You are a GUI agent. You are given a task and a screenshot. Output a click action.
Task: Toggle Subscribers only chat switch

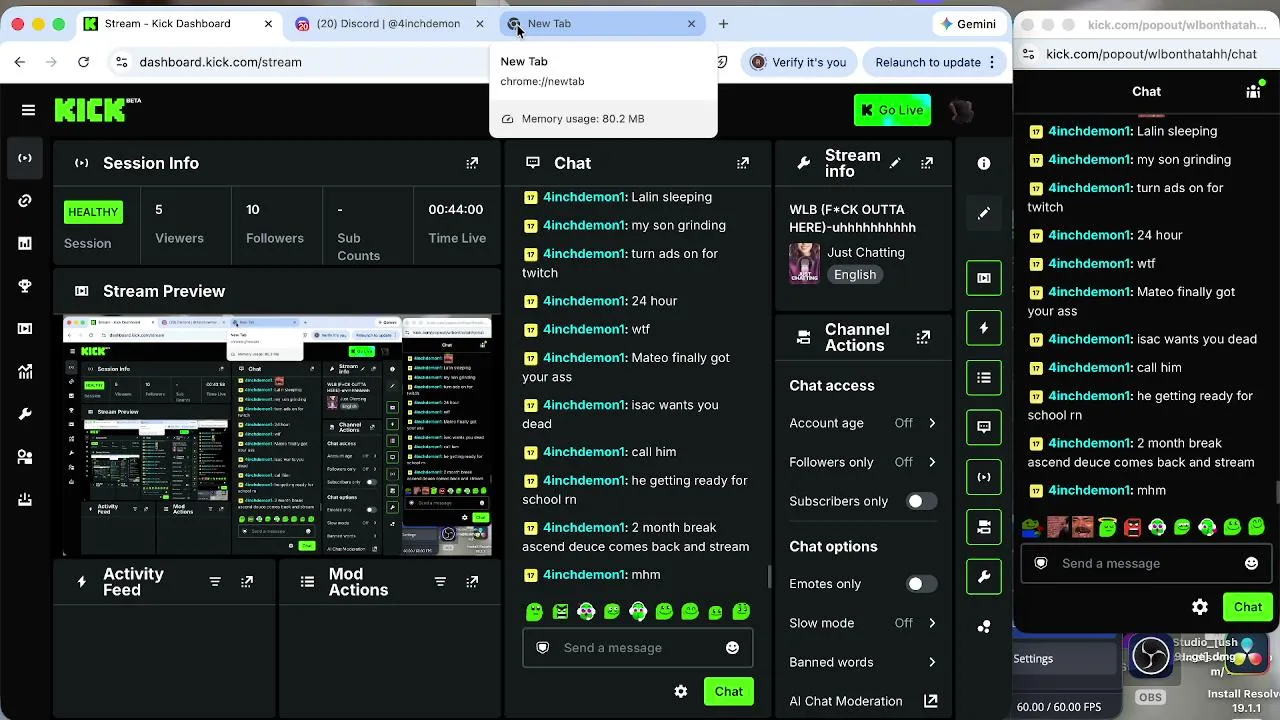click(921, 502)
